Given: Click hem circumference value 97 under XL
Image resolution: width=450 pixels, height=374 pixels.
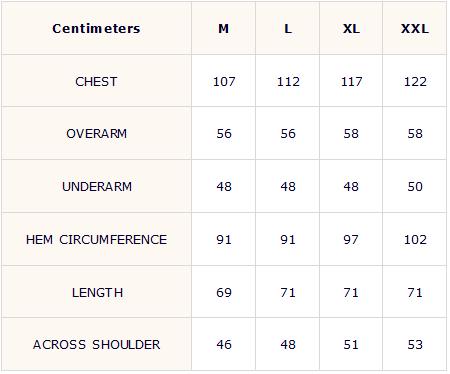Looking at the screenshot, I should pos(351,240).
